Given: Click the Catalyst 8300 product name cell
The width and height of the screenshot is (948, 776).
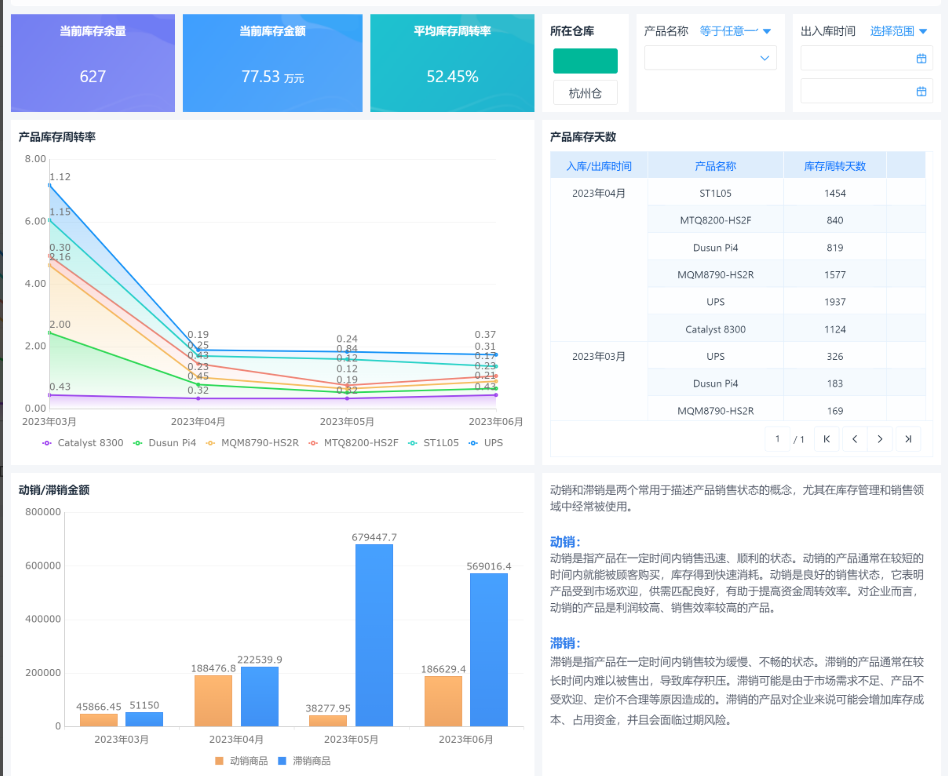Looking at the screenshot, I should pos(715,329).
